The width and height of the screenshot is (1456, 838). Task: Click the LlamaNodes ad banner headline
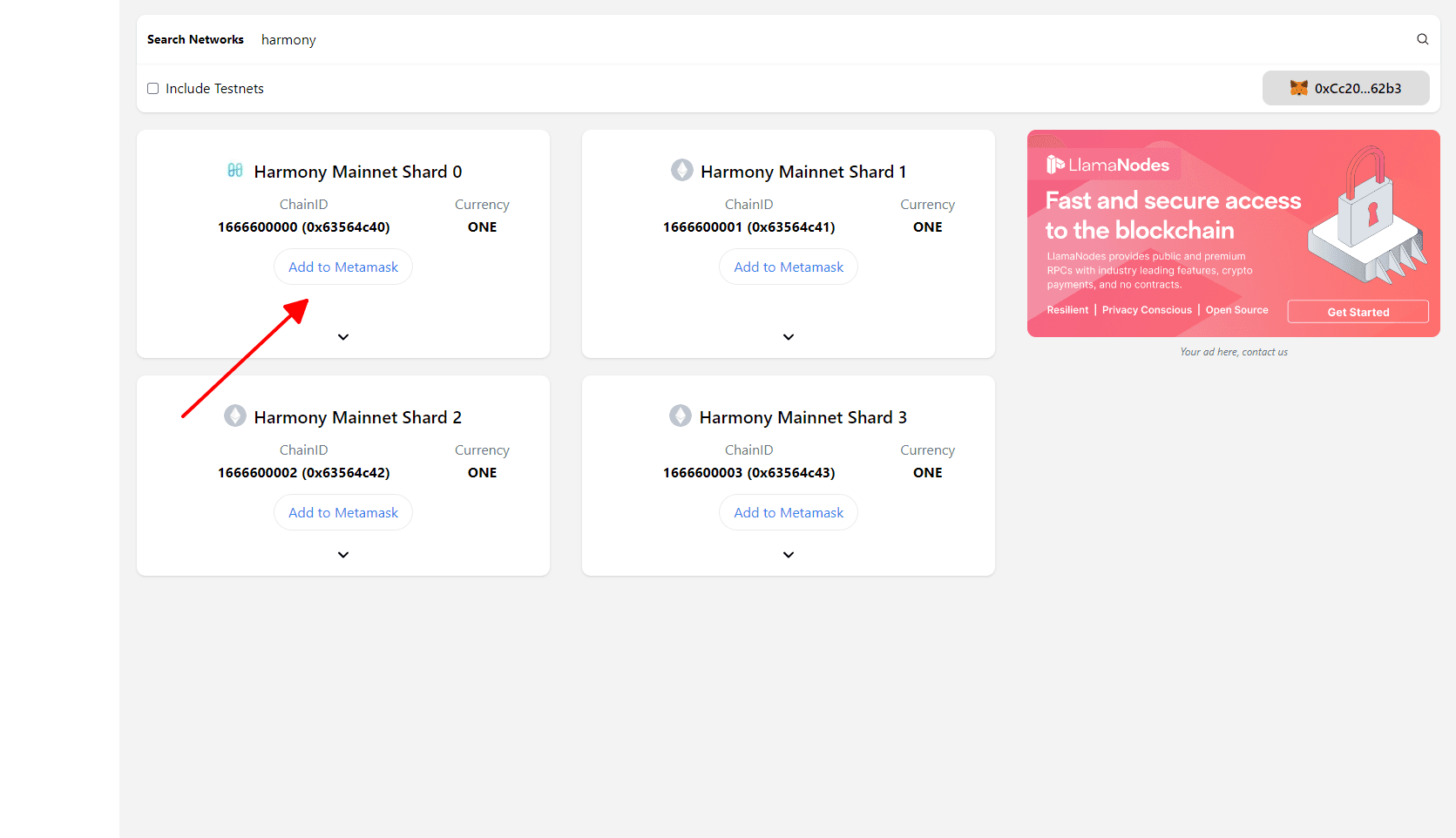click(x=1173, y=215)
